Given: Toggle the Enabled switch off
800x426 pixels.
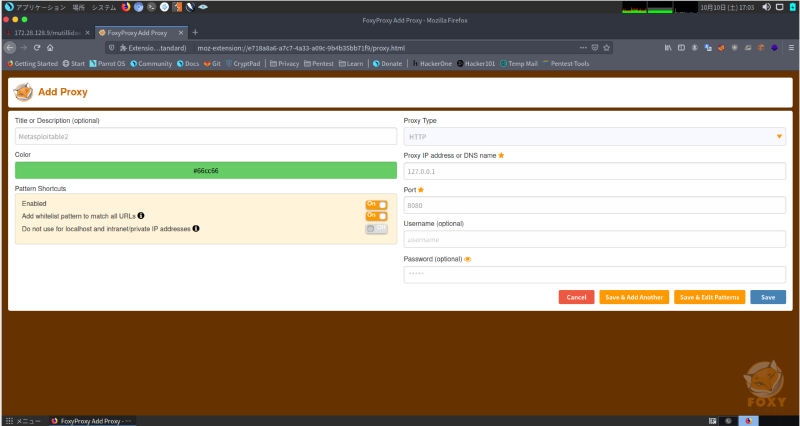Looking at the screenshot, I should click(376, 204).
